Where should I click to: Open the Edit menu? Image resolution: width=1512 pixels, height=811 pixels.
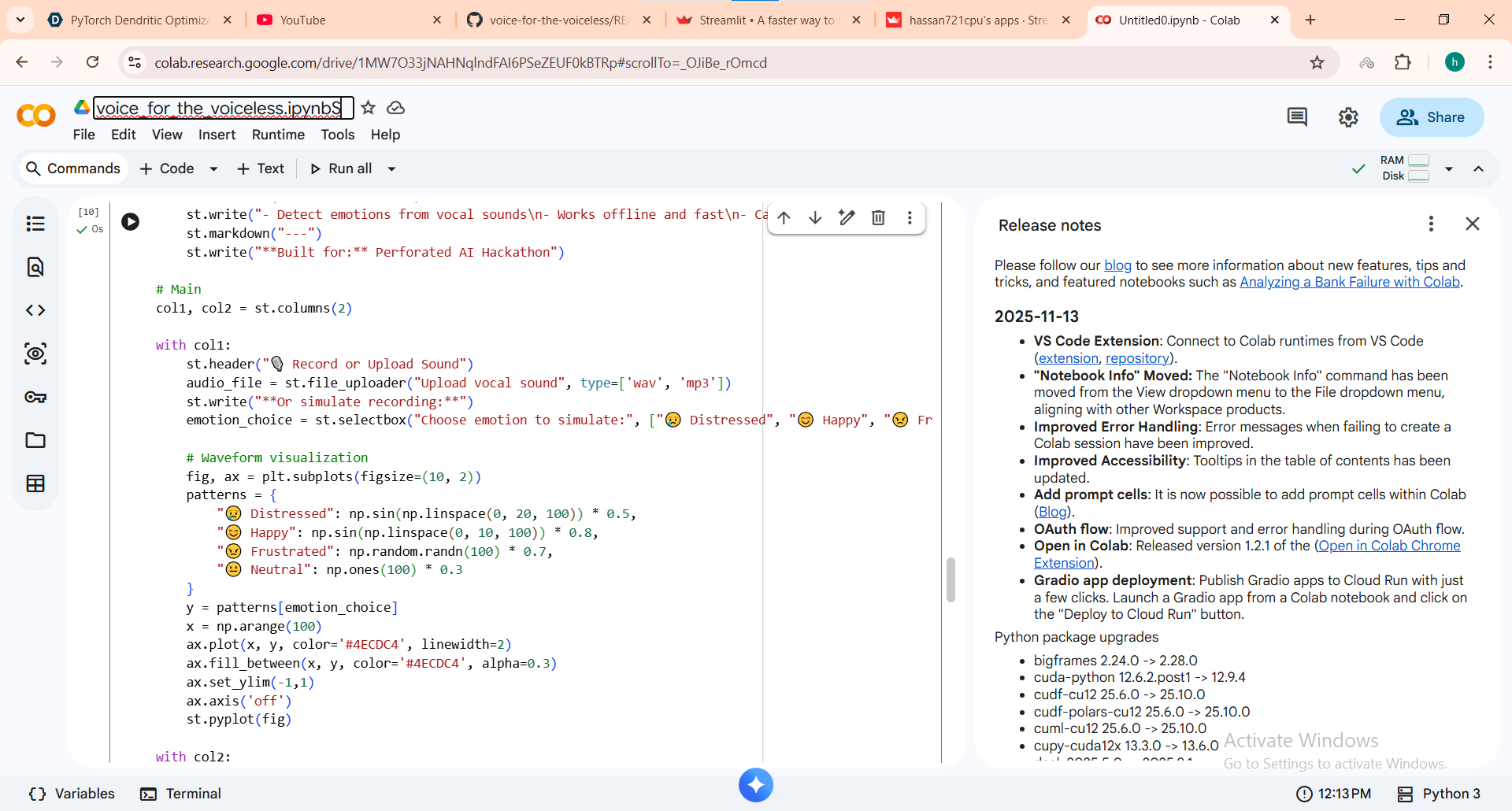(124, 135)
